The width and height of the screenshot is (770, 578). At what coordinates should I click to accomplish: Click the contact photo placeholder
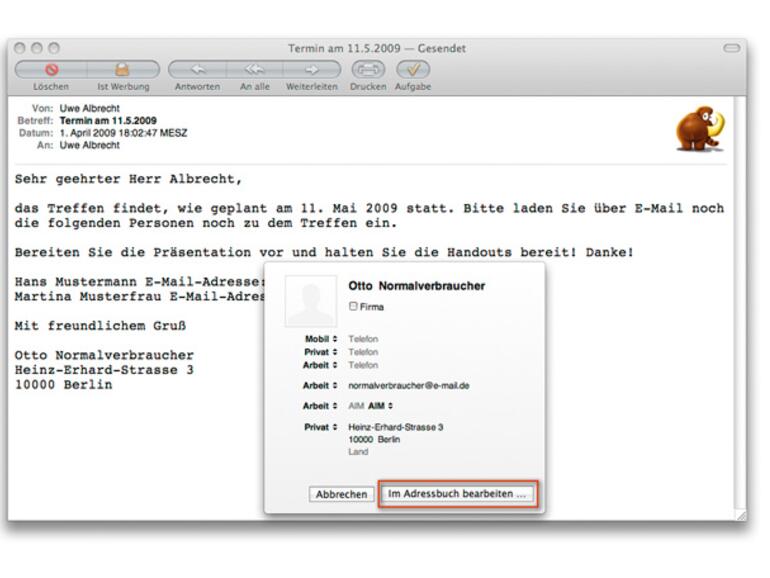[x=311, y=301]
